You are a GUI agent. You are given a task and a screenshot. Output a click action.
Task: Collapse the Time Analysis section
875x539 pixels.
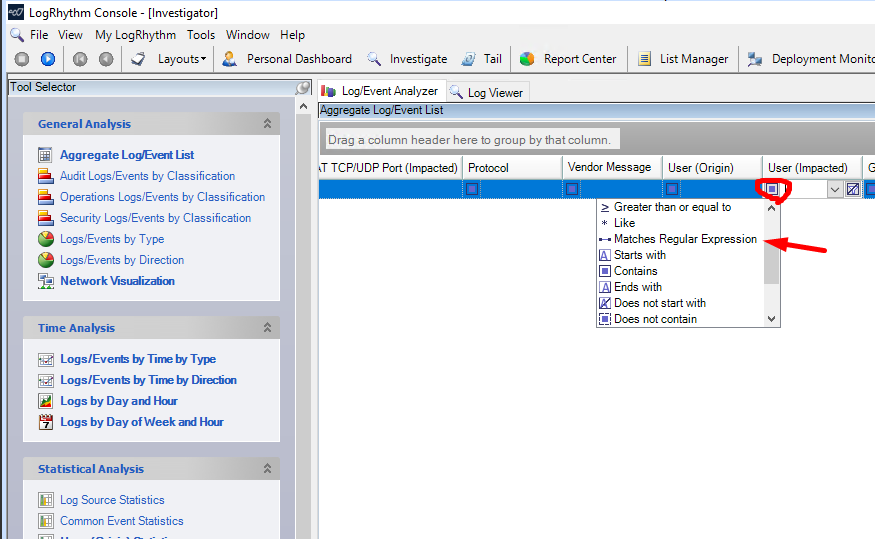coord(267,328)
